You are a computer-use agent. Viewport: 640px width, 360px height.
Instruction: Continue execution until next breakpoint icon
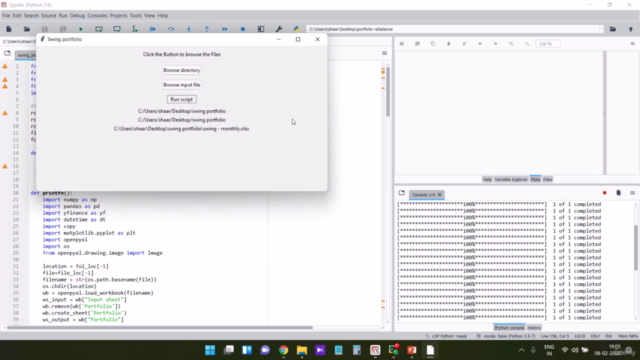point(224,29)
